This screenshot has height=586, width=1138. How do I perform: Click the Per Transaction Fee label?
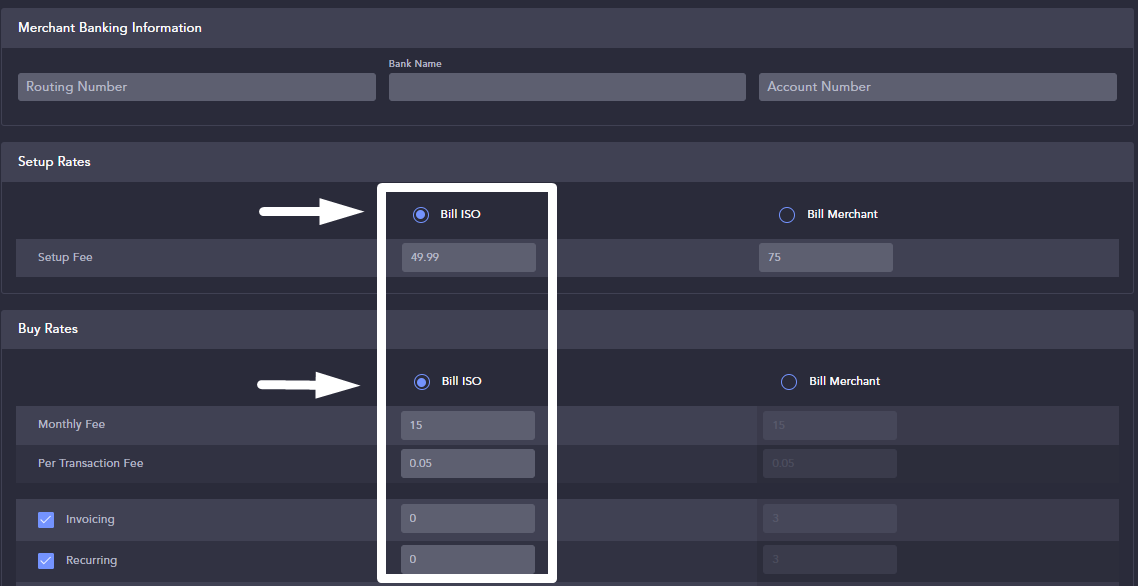(x=91, y=463)
